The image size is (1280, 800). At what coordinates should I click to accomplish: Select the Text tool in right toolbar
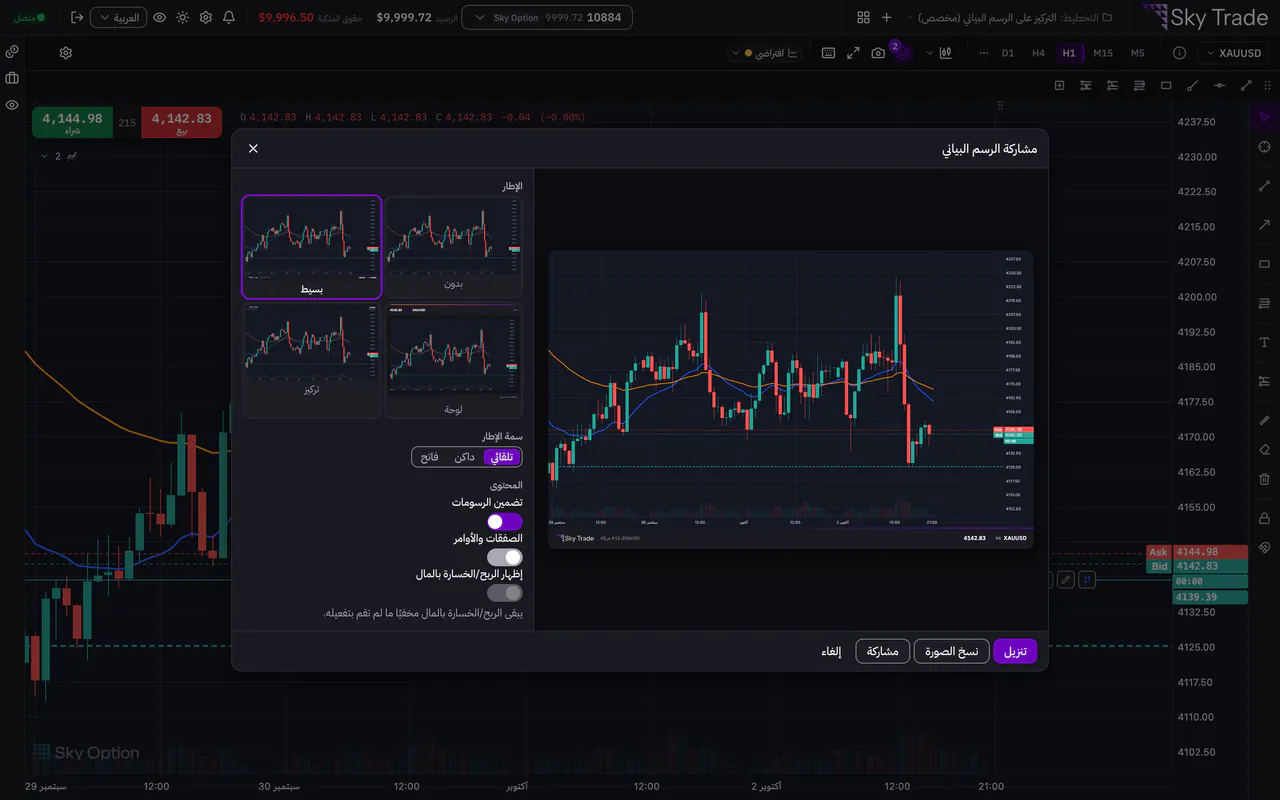pyautogui.click(x=1264, y=342)
